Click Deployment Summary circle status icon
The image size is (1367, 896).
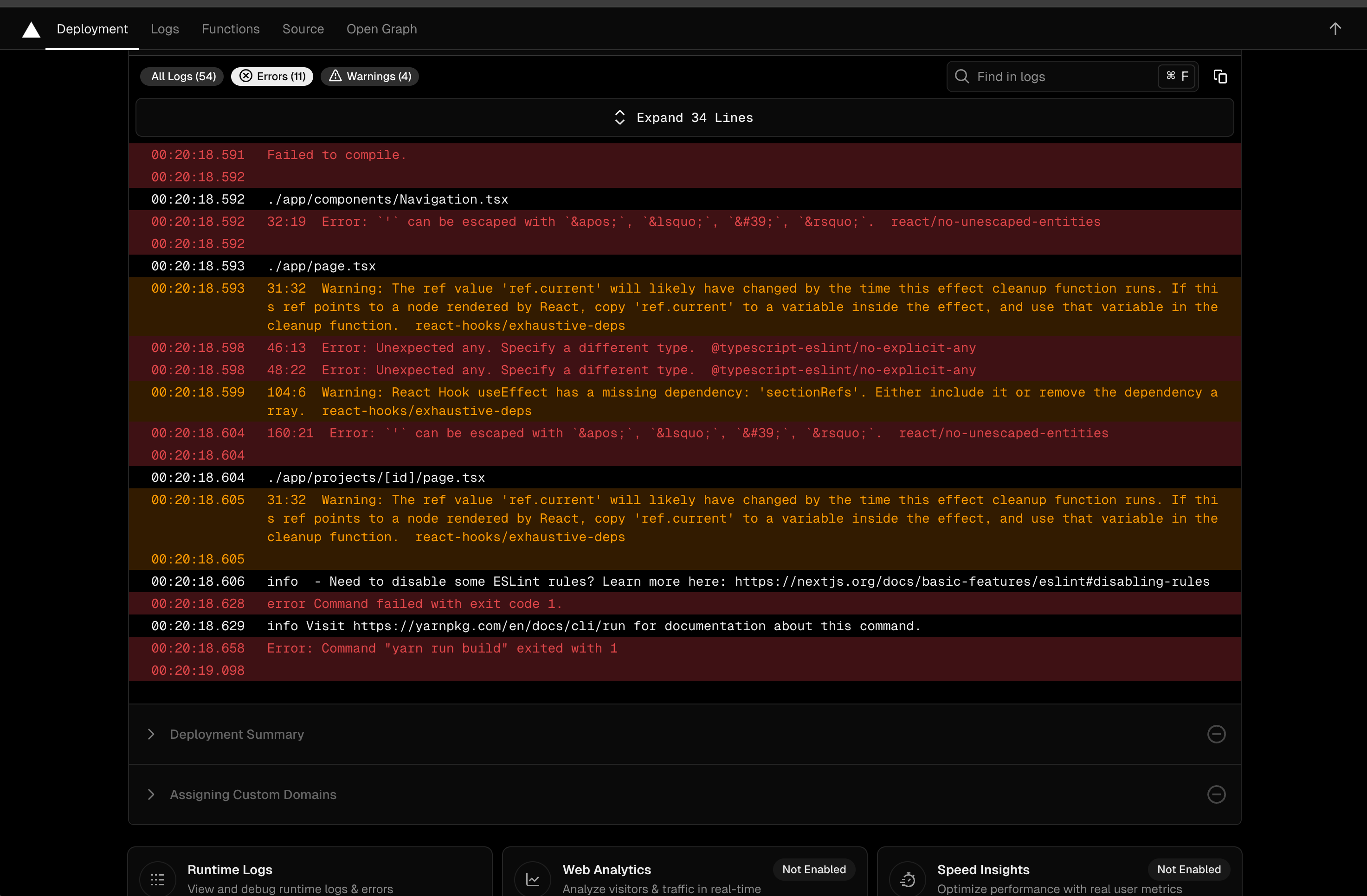1216,734
